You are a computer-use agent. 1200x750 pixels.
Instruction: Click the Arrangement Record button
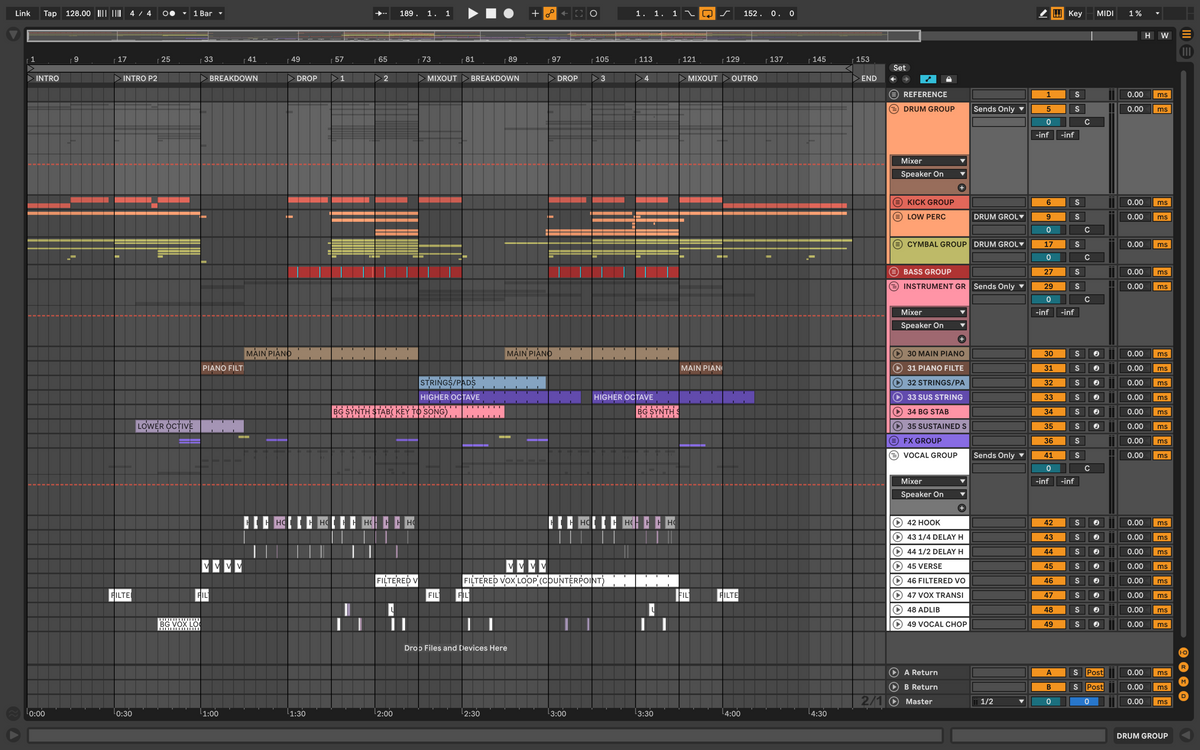(x=509, y=14)
